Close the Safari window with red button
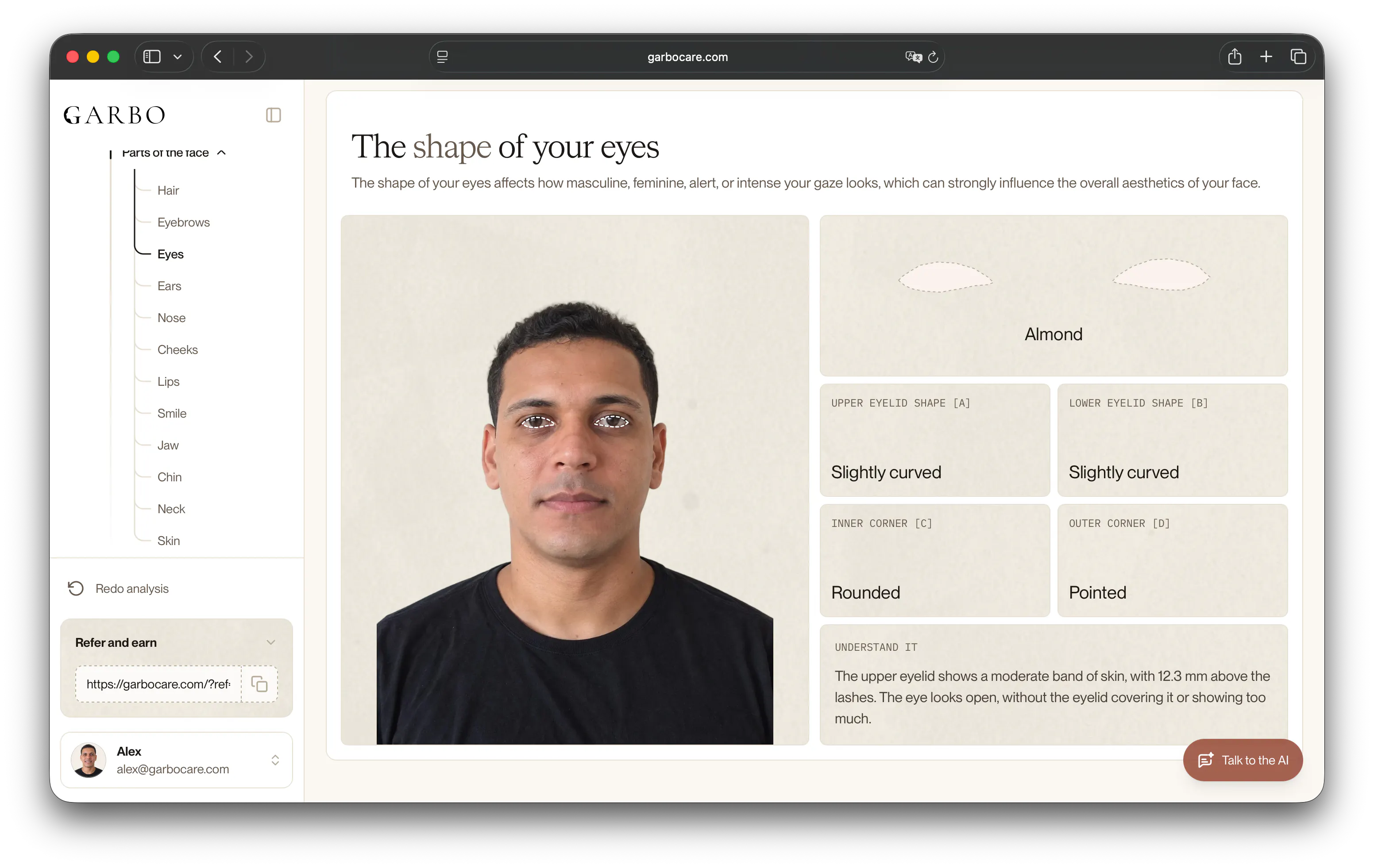 [73, 57]
